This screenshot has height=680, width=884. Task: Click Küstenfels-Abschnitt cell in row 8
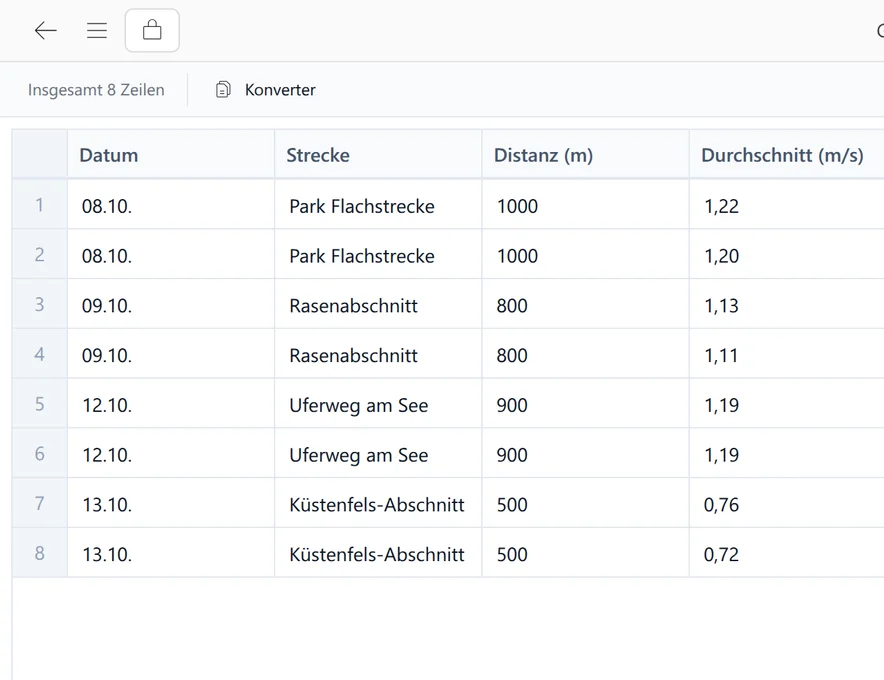point(378,553)
